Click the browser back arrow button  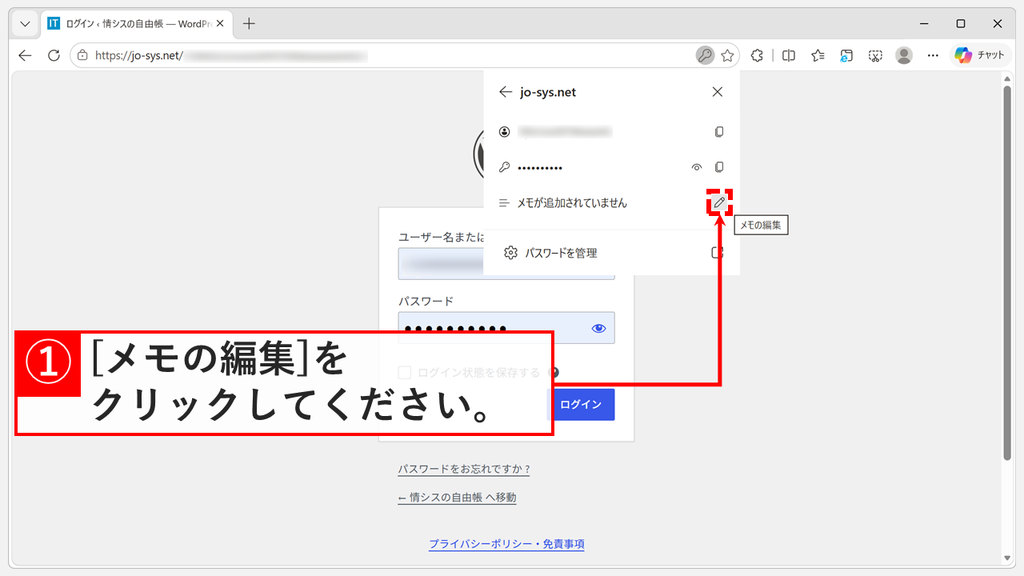click(25, 56)
